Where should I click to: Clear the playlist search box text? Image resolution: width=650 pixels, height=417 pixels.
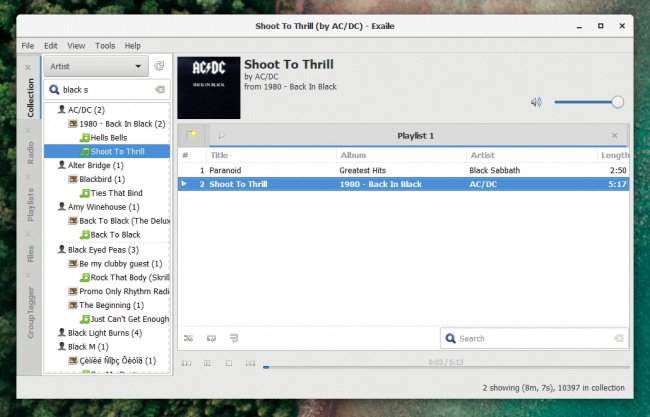coord(618,339)
